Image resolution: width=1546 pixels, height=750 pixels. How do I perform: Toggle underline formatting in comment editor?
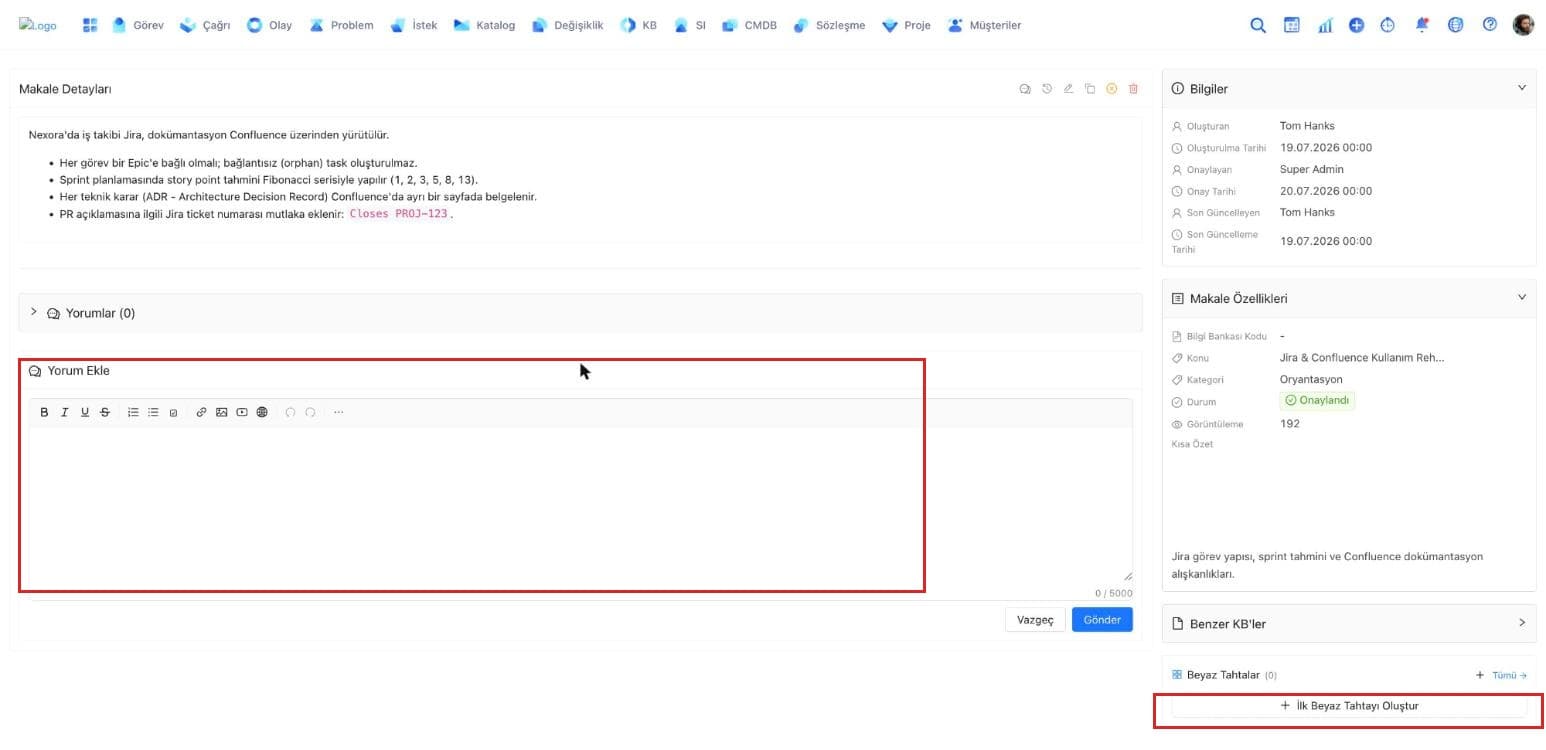(x=85, y=412)
